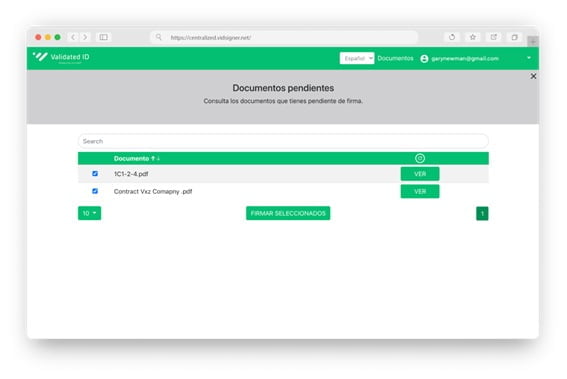Toggle the browser sidebar icon
Viewport: 567px width, 379px height.
pos(103,37)
